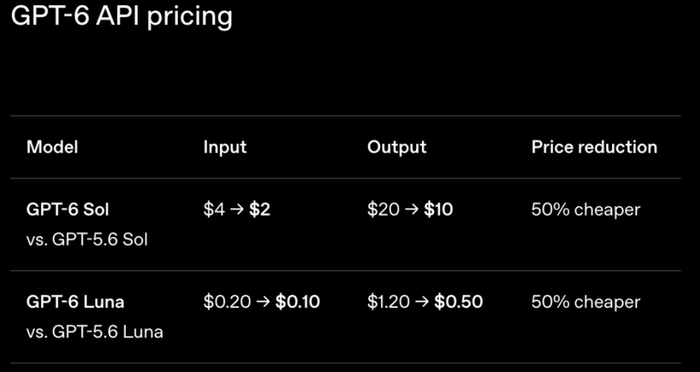Viewport: 700px width, 372px height.
Task: Select the Input column header
Action: click(225, 147)
